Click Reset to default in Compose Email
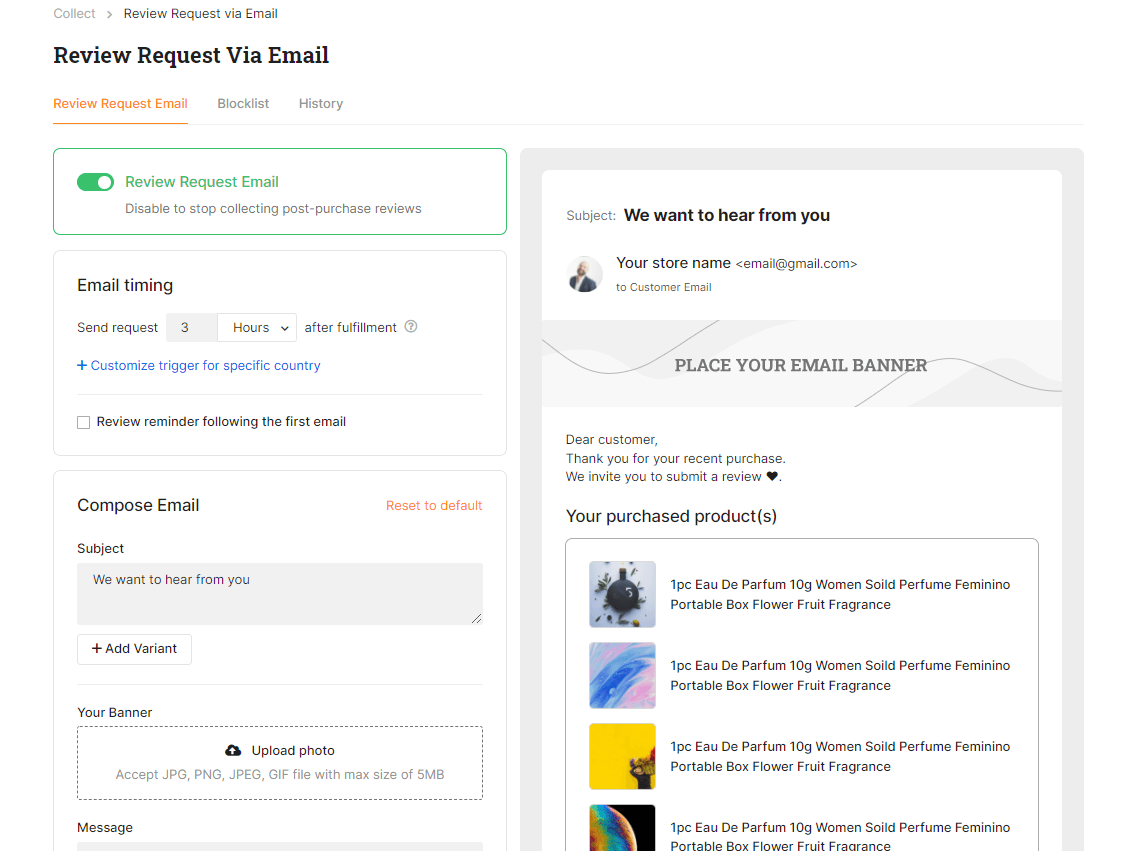1122x851 pixels. click(434, 505)
